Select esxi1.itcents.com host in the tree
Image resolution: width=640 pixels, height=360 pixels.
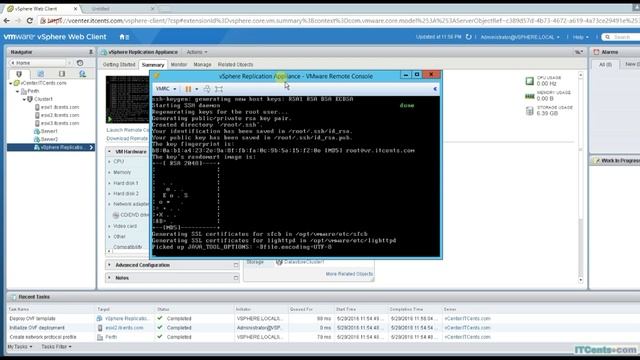pyautogui.click(x=60, y=107)
